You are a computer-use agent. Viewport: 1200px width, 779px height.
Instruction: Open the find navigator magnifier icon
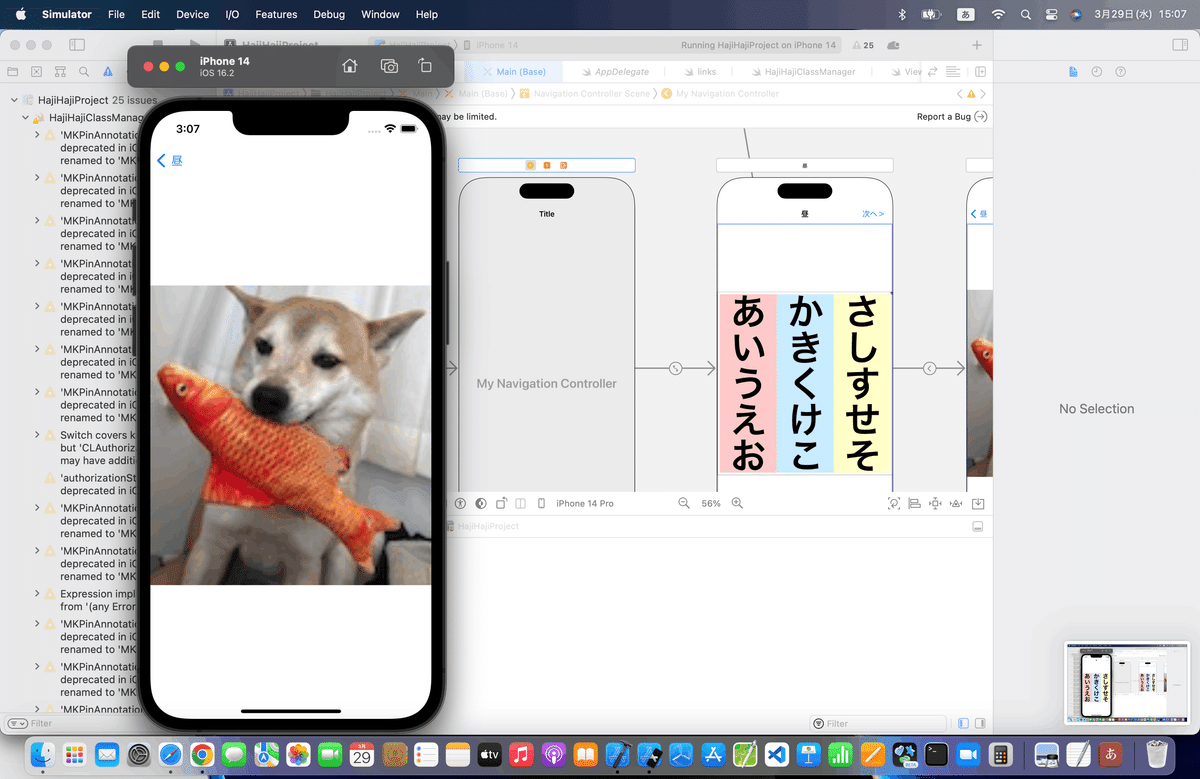84,72
